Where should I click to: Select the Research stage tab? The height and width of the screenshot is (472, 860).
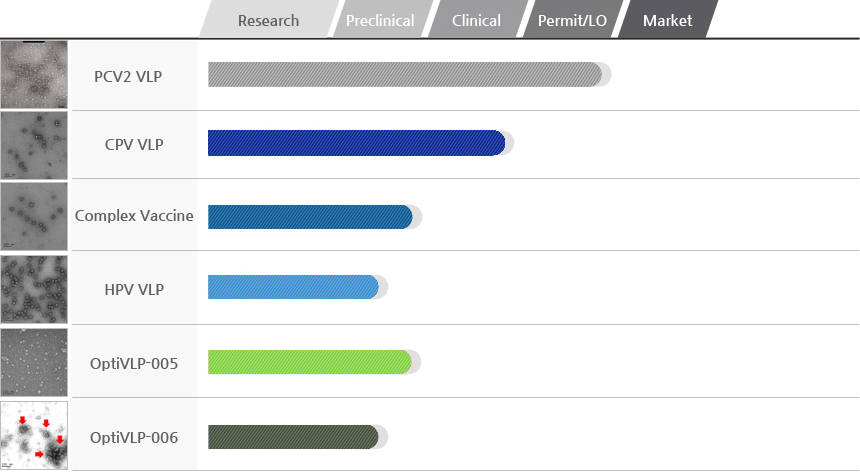[269, 19]
